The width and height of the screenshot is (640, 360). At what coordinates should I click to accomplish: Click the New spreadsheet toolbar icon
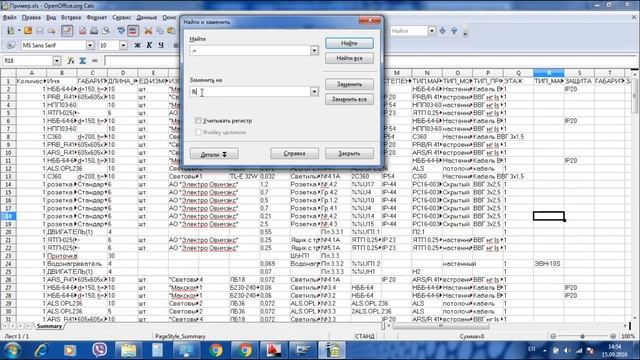click(x=11, y=31)
